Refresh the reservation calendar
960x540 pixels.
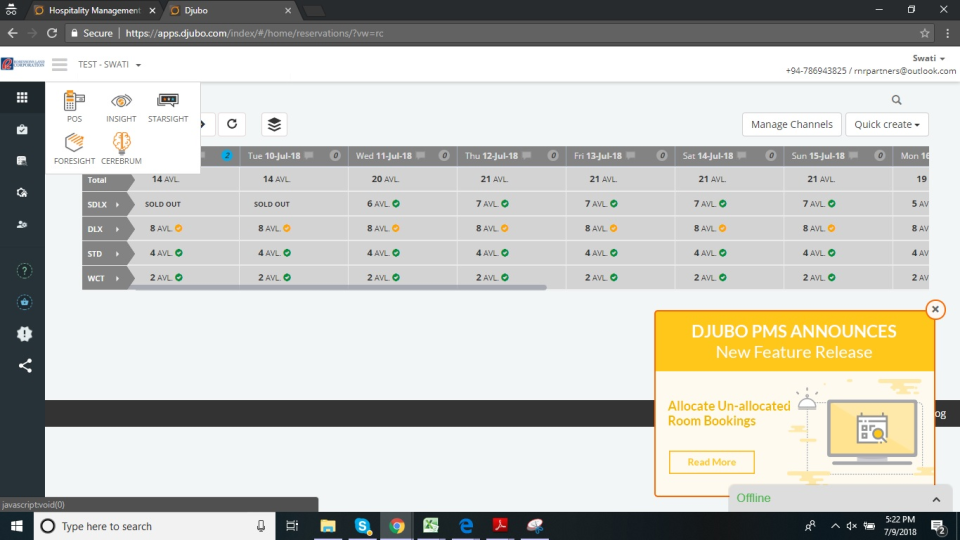click(232, 124)
